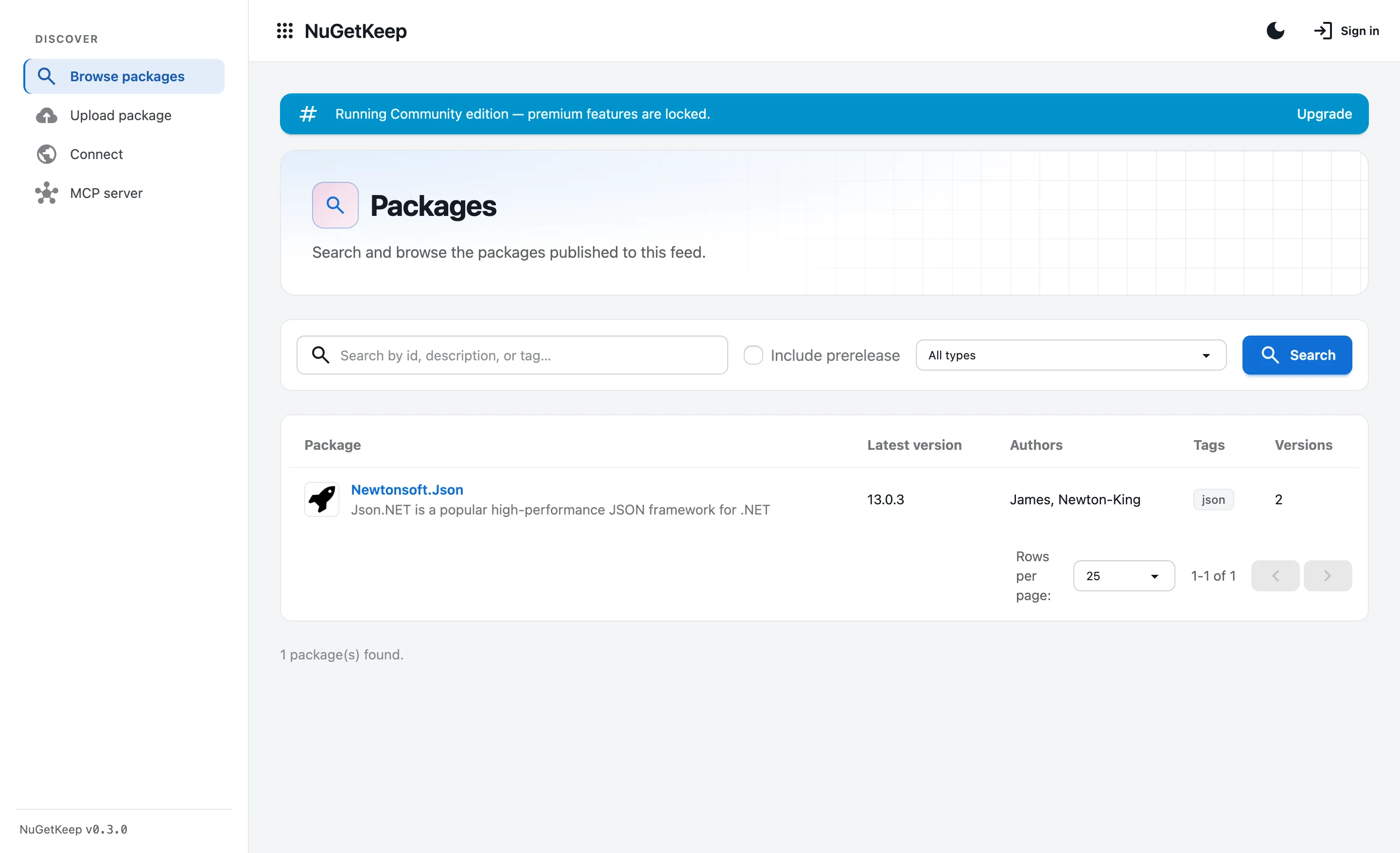Go to next page arrow

[x=1327, y=576]
